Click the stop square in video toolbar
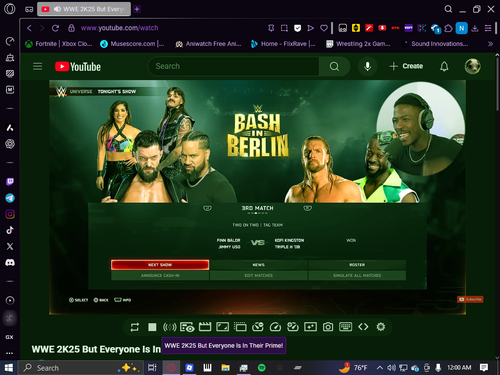Screen dimensions: 500x375 pos(152,327)
